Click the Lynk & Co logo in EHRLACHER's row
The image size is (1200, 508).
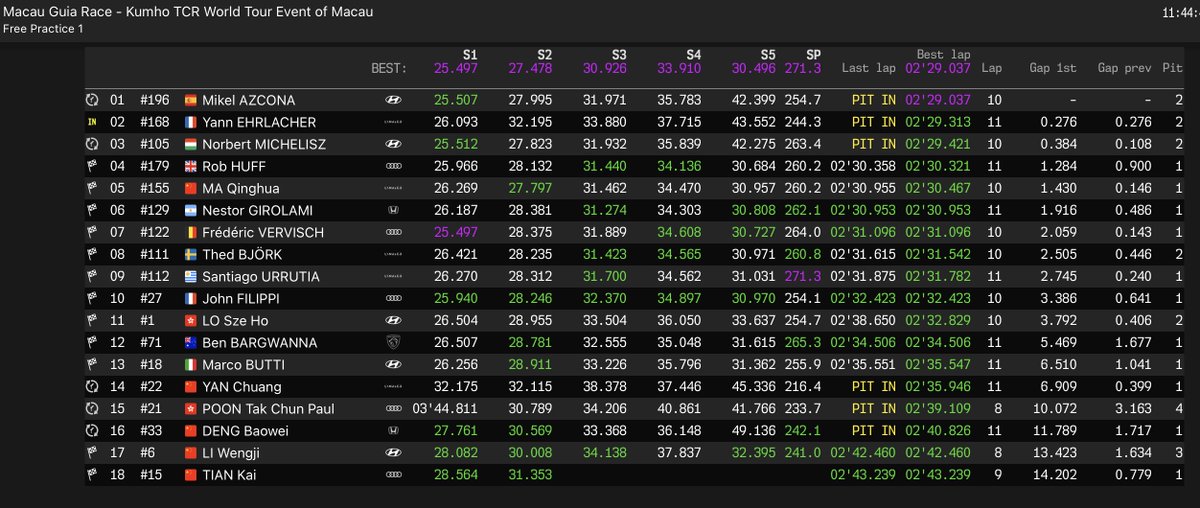click(x=393, y=123)
